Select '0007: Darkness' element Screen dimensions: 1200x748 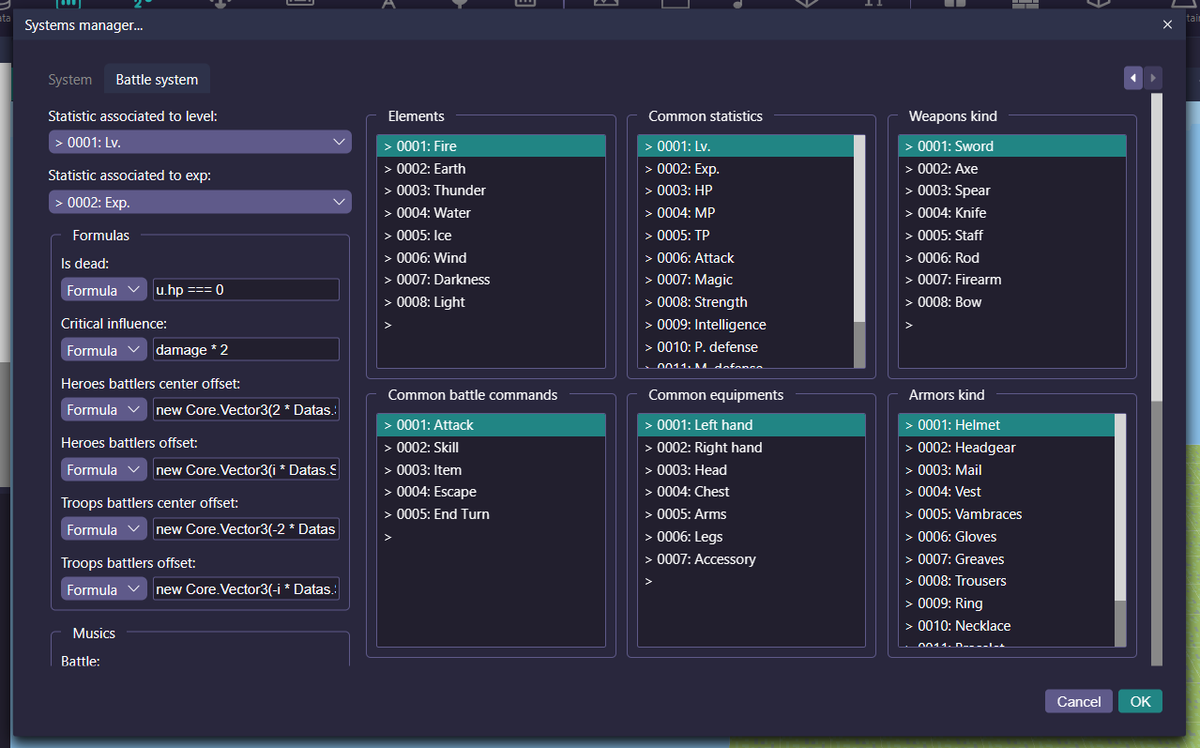[x=491, y=279]
